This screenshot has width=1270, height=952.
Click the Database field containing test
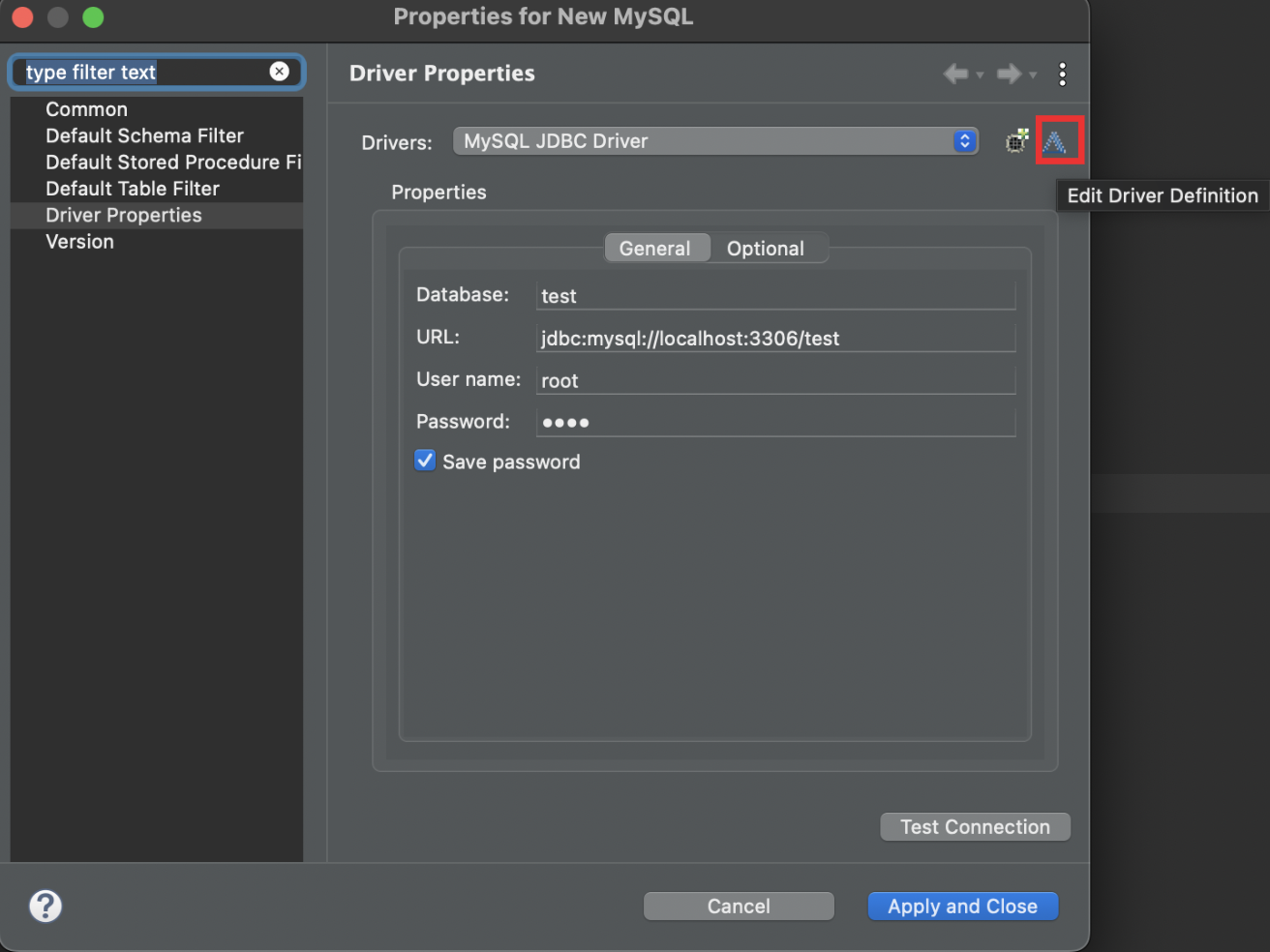[x=775, y=296]
